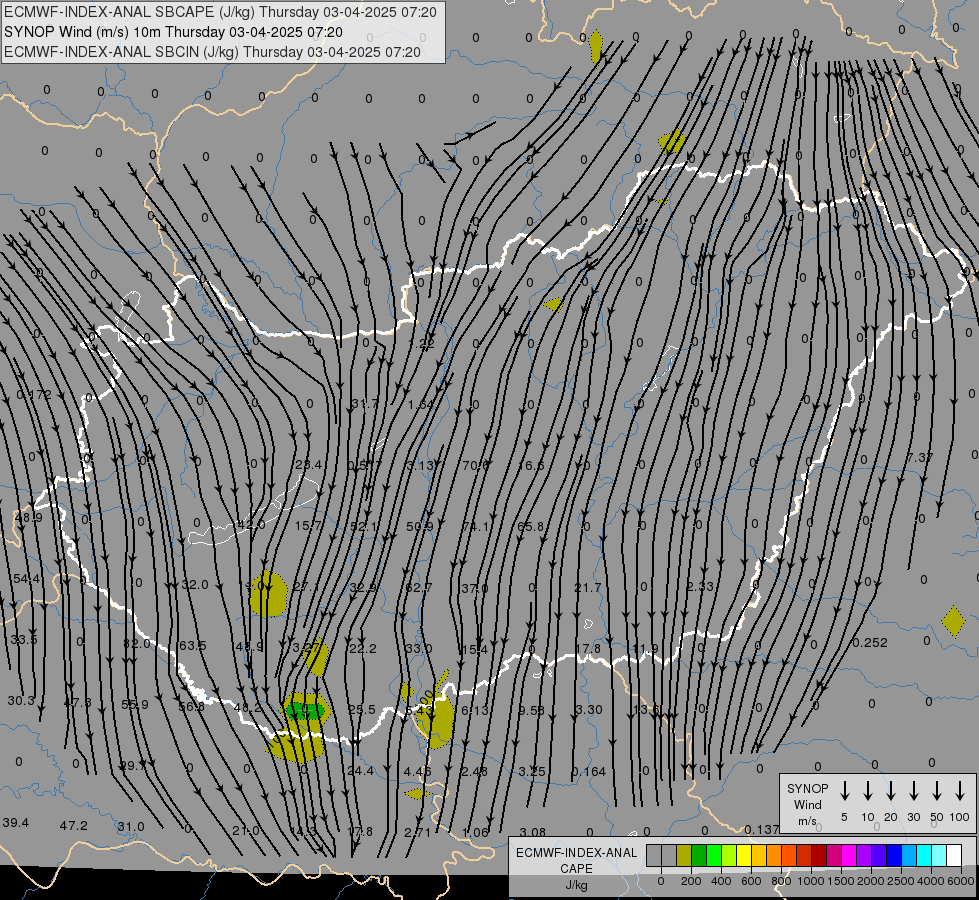The height and width of the screenshot is (900, 979).
Task: Pick the dark red swatch left of 1500 label
Action: pos(819,855)
